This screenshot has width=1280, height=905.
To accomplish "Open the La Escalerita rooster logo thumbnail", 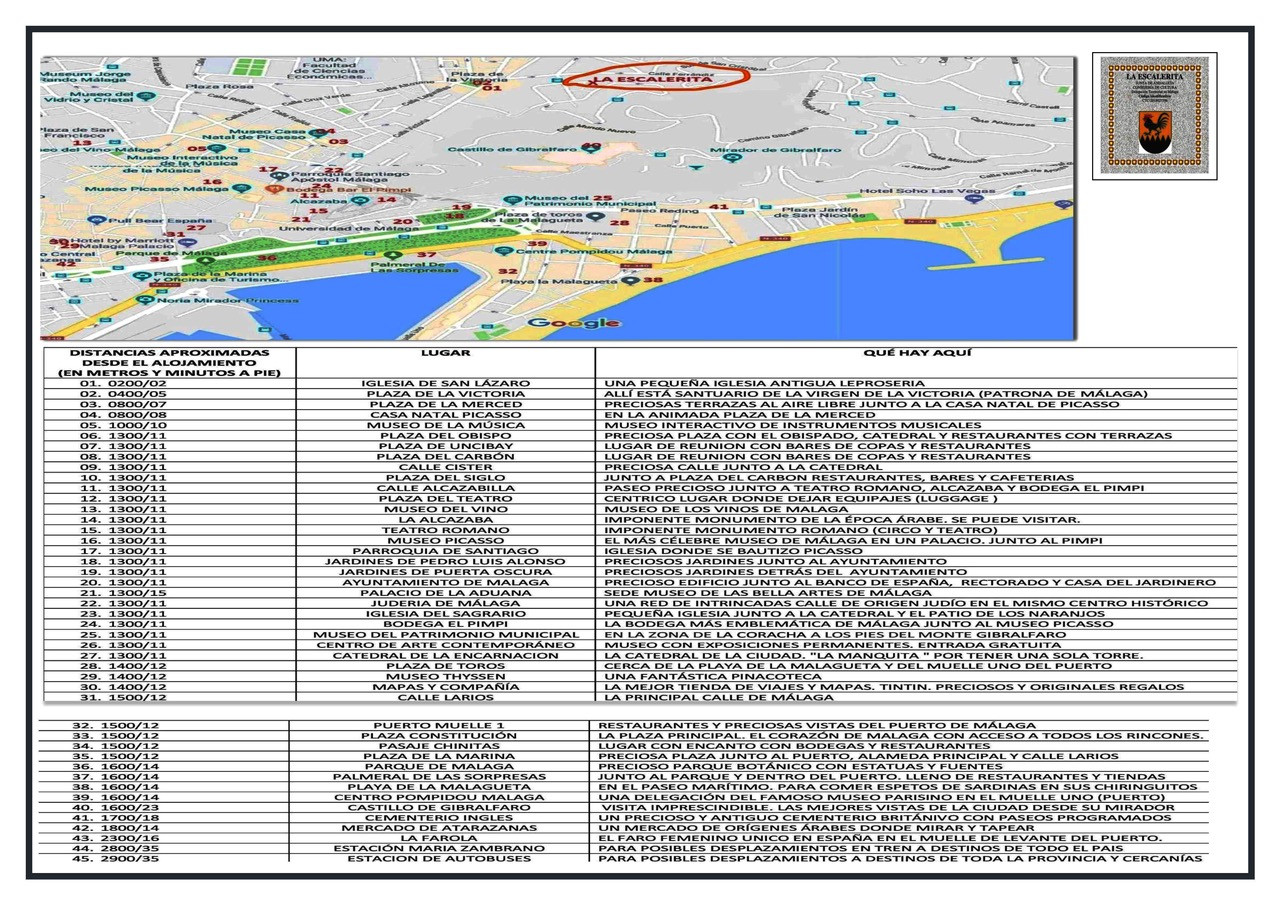I will tap(1154, 115).
